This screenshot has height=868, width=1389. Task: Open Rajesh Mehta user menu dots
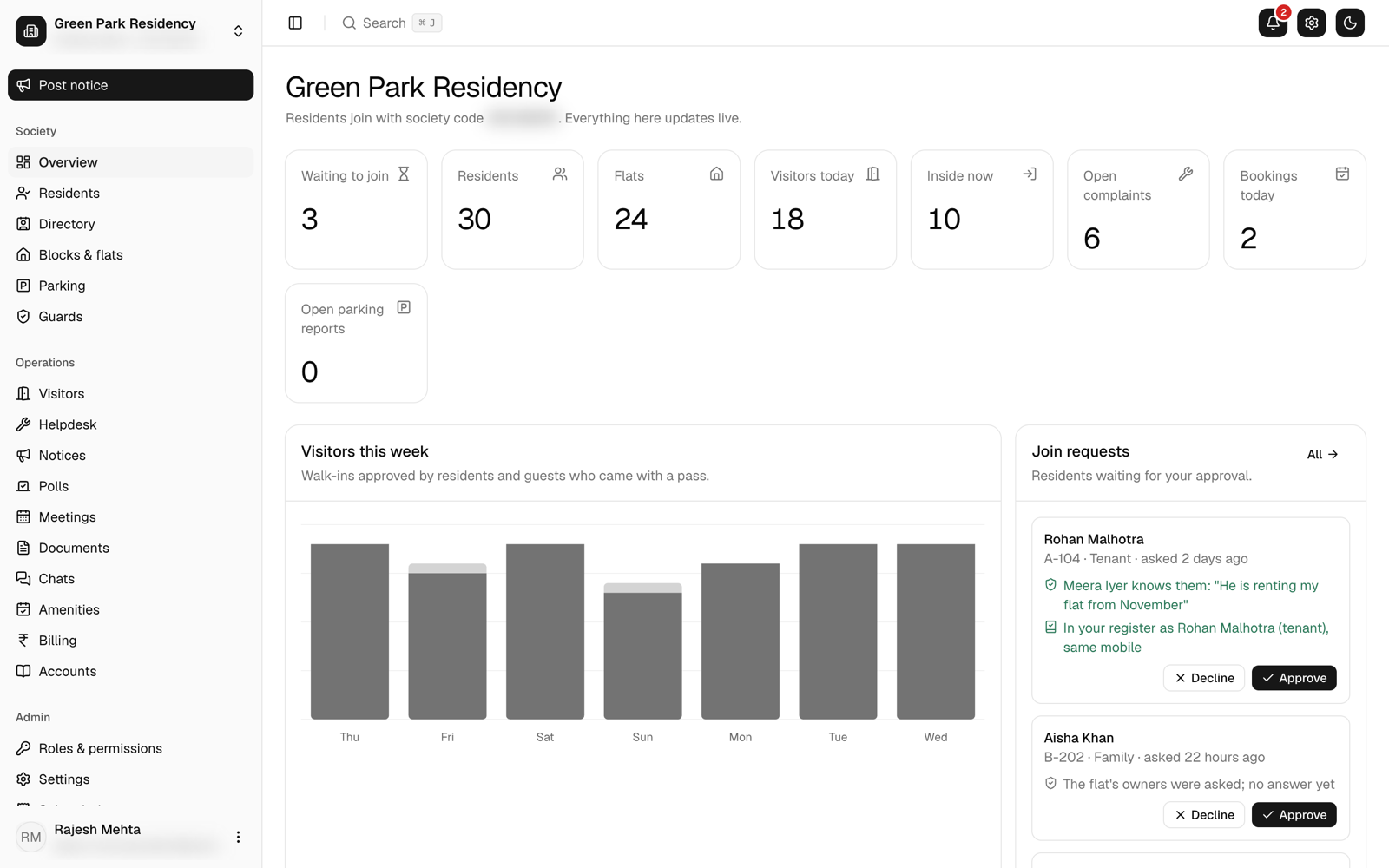(x=238, y=837)
